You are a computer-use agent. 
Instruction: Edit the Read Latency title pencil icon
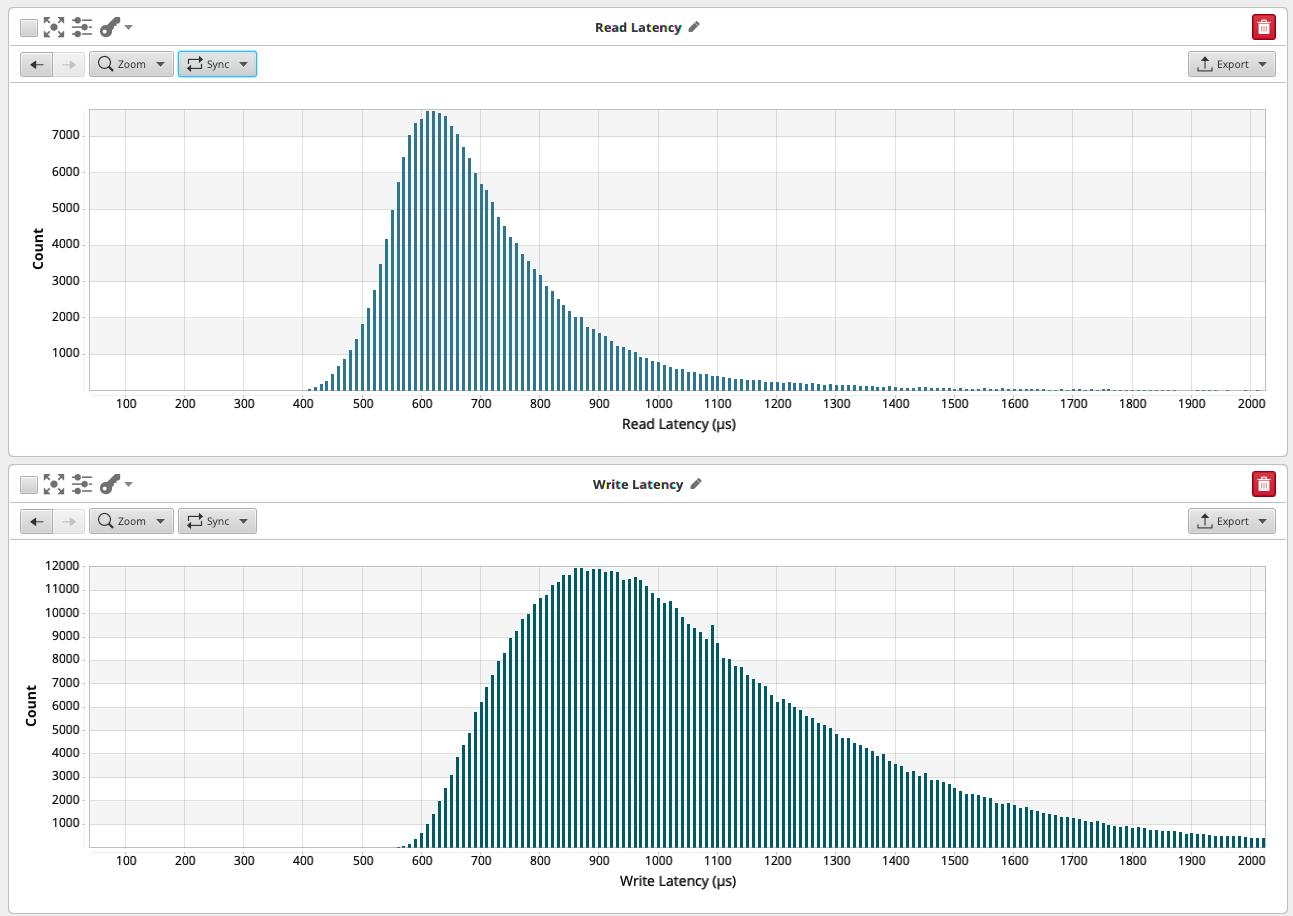coord(695,27)
